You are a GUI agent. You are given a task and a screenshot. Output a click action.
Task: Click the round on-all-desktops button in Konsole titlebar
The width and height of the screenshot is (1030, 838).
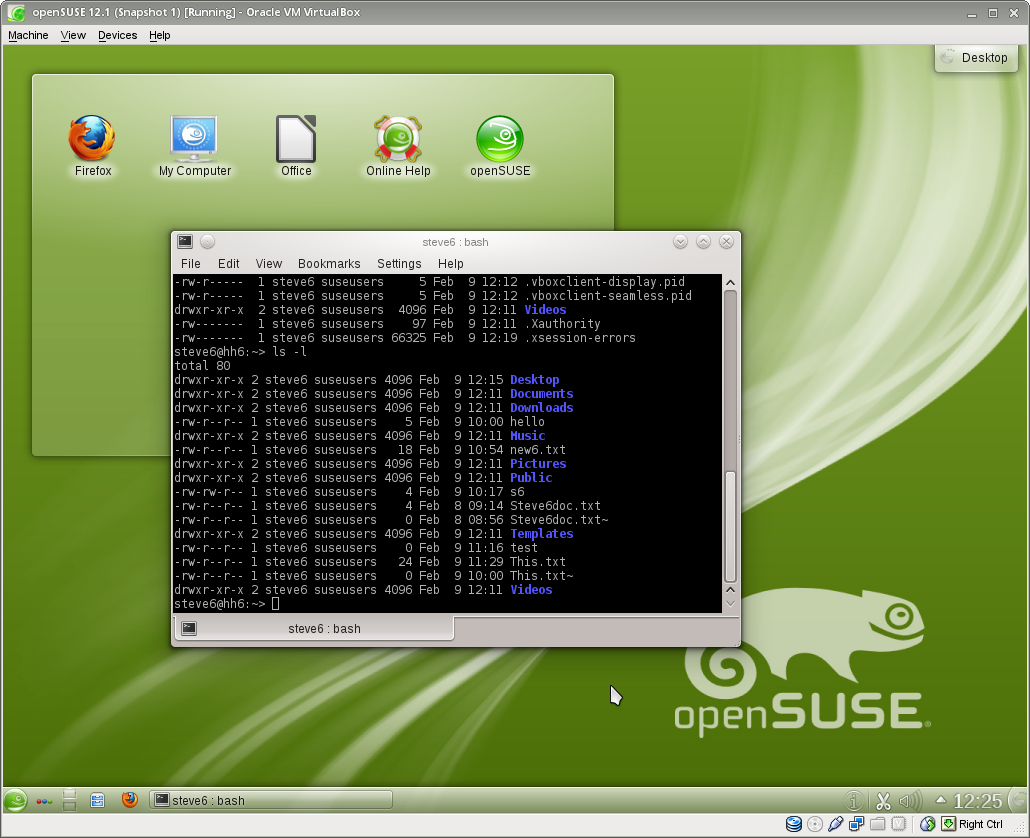[x=208, y=242]
